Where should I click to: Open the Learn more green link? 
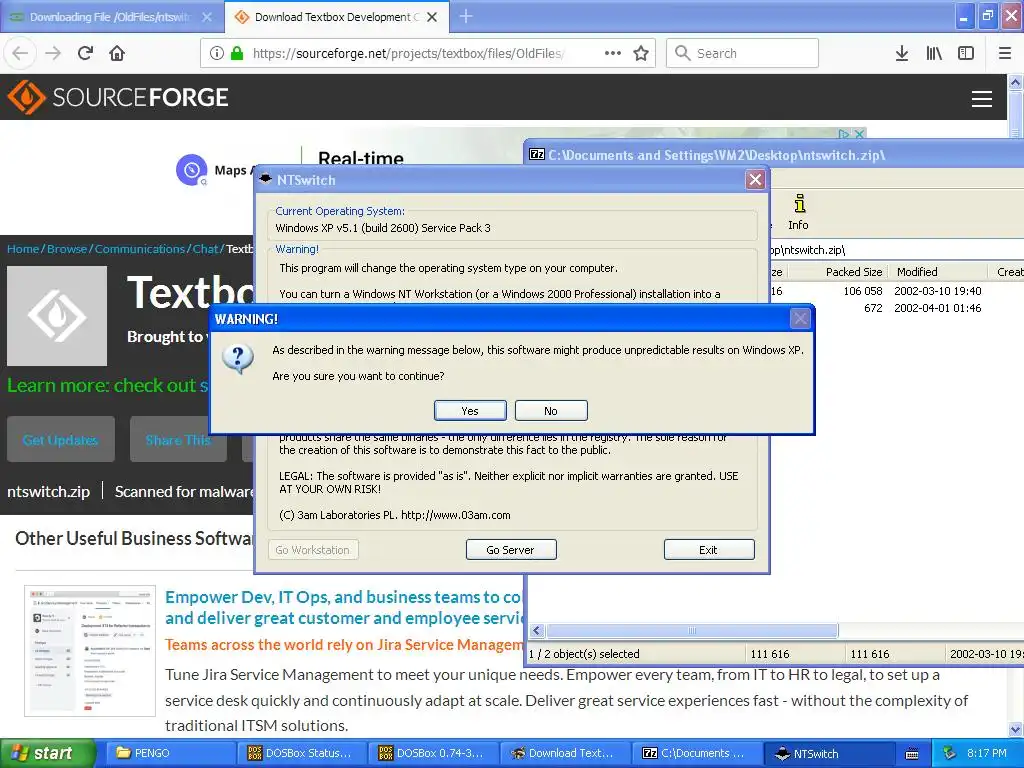click(x=108, y=385)
